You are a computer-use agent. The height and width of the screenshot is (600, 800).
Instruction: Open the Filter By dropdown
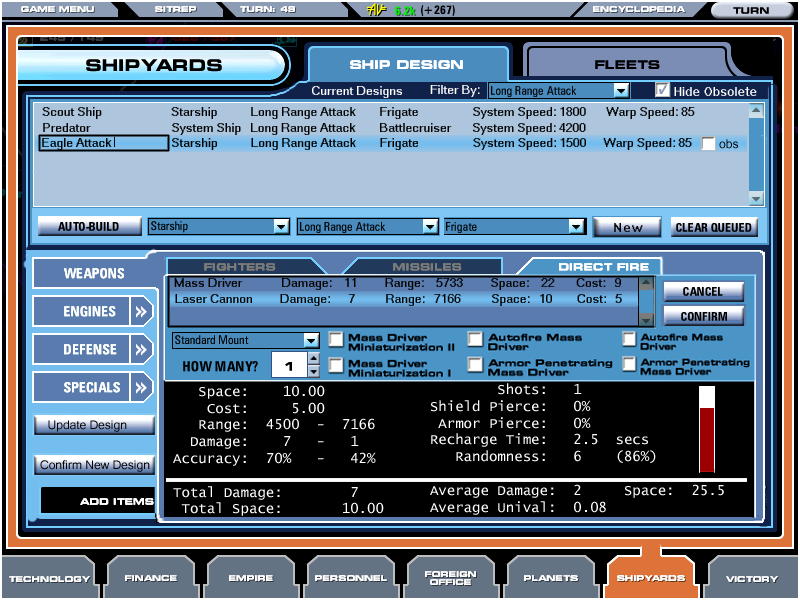click(622, 91)
